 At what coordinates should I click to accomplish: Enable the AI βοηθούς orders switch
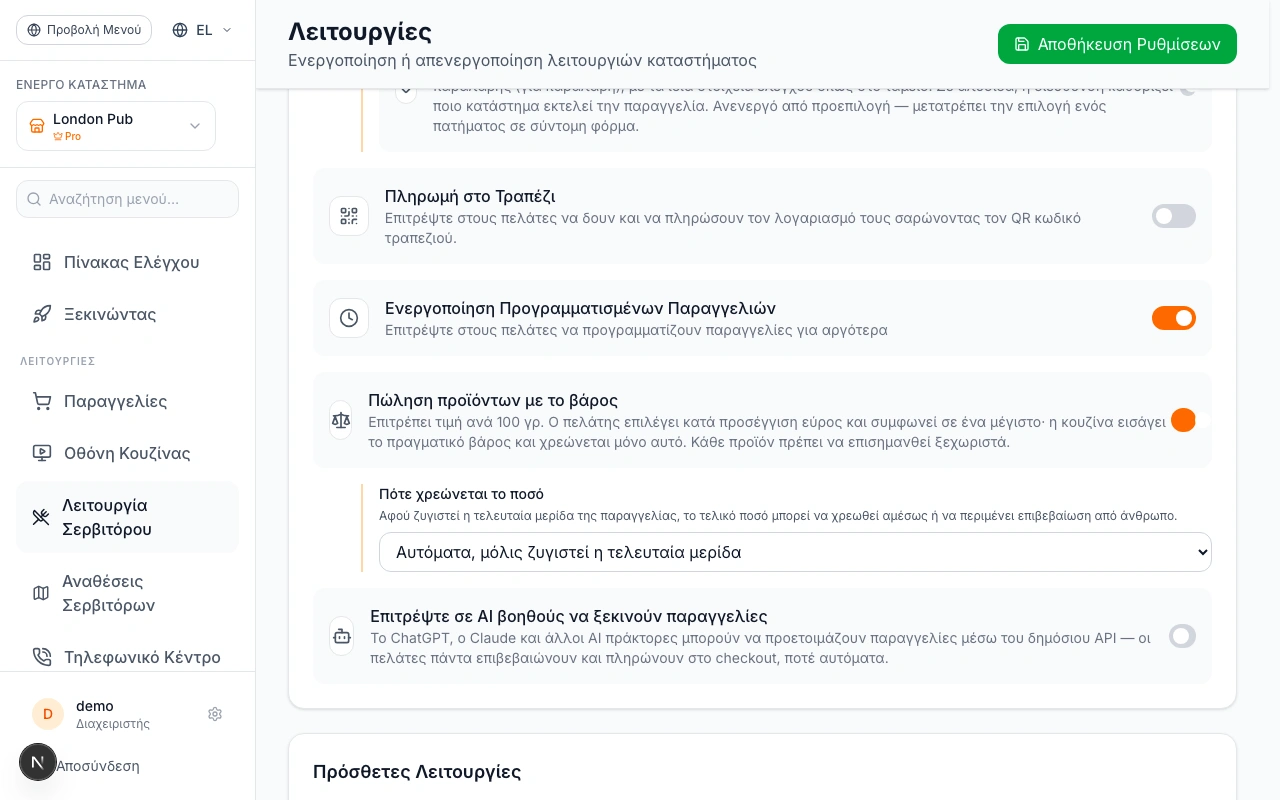[x=1183, y=636]
